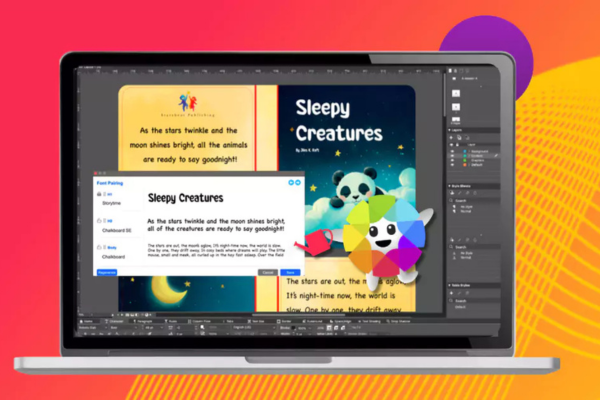
Task: Click the paragraph style sheets search field
Action: pos(474,201)
